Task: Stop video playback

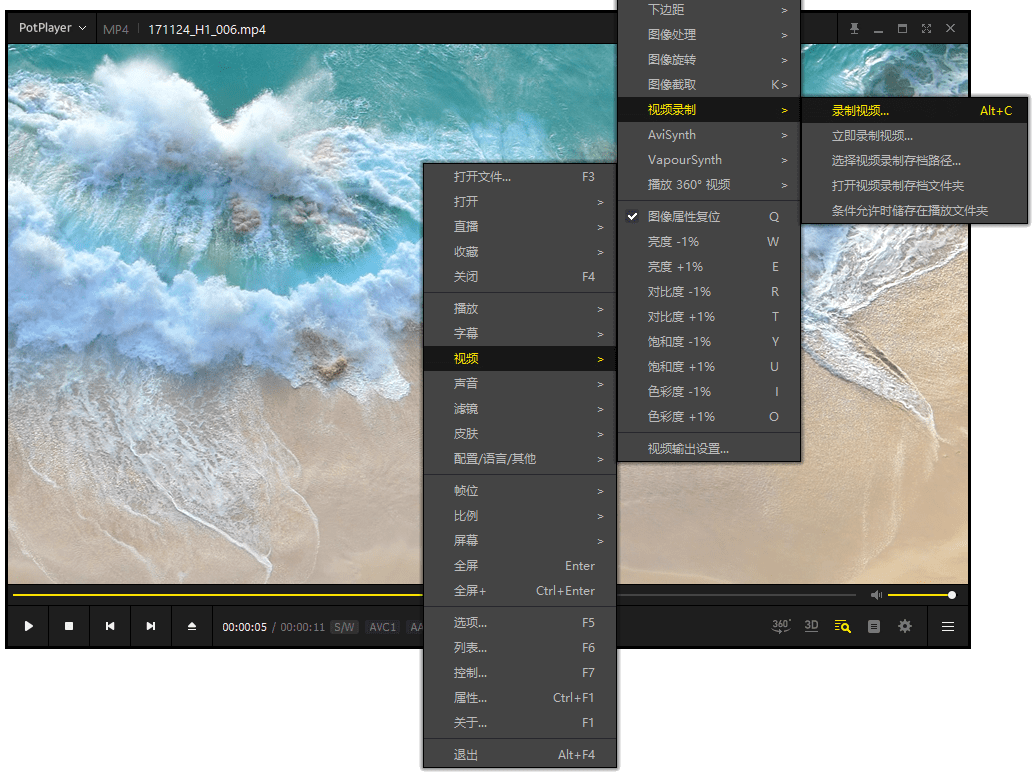Action: (69, 626)
